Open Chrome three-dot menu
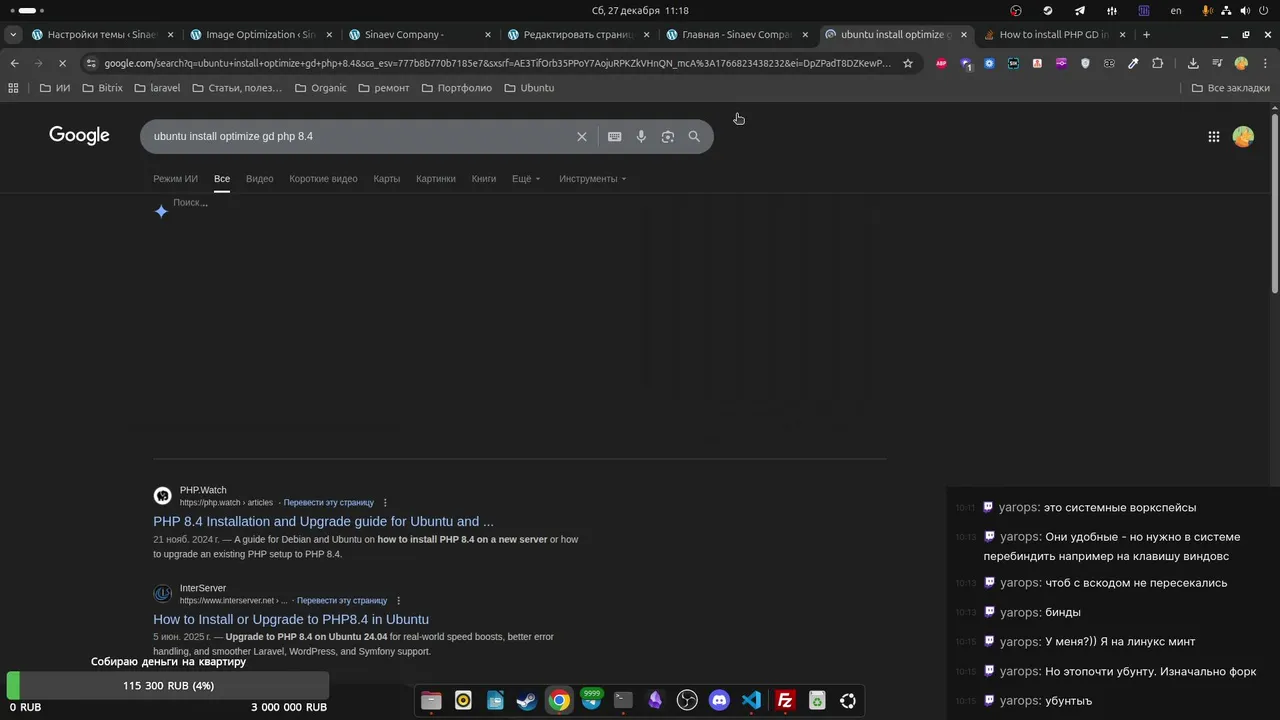This screenshot has width=1280, height=720. click(1264, 63)
